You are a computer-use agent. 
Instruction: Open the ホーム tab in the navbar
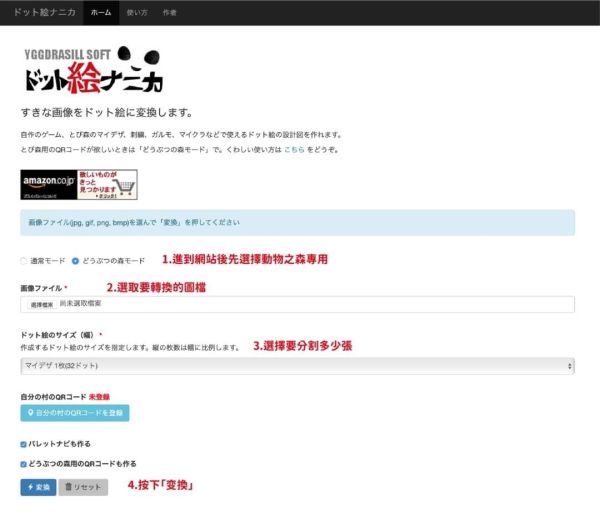[x=101, y=13]
